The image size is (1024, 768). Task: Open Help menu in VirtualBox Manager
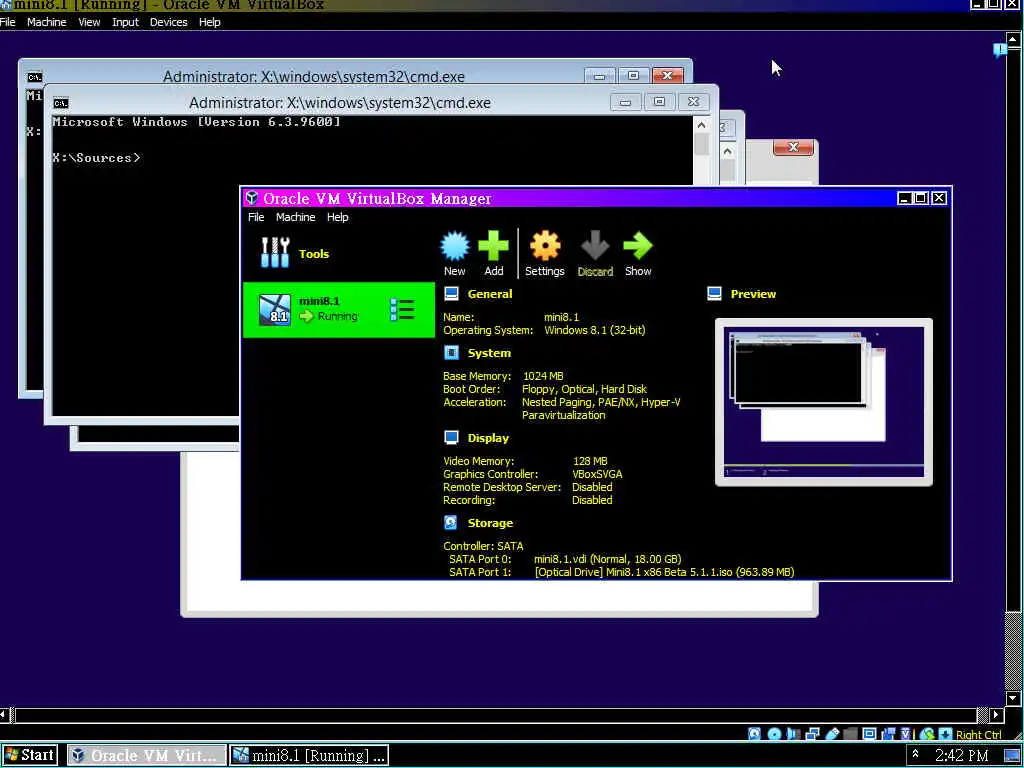(x=338, y=217)
